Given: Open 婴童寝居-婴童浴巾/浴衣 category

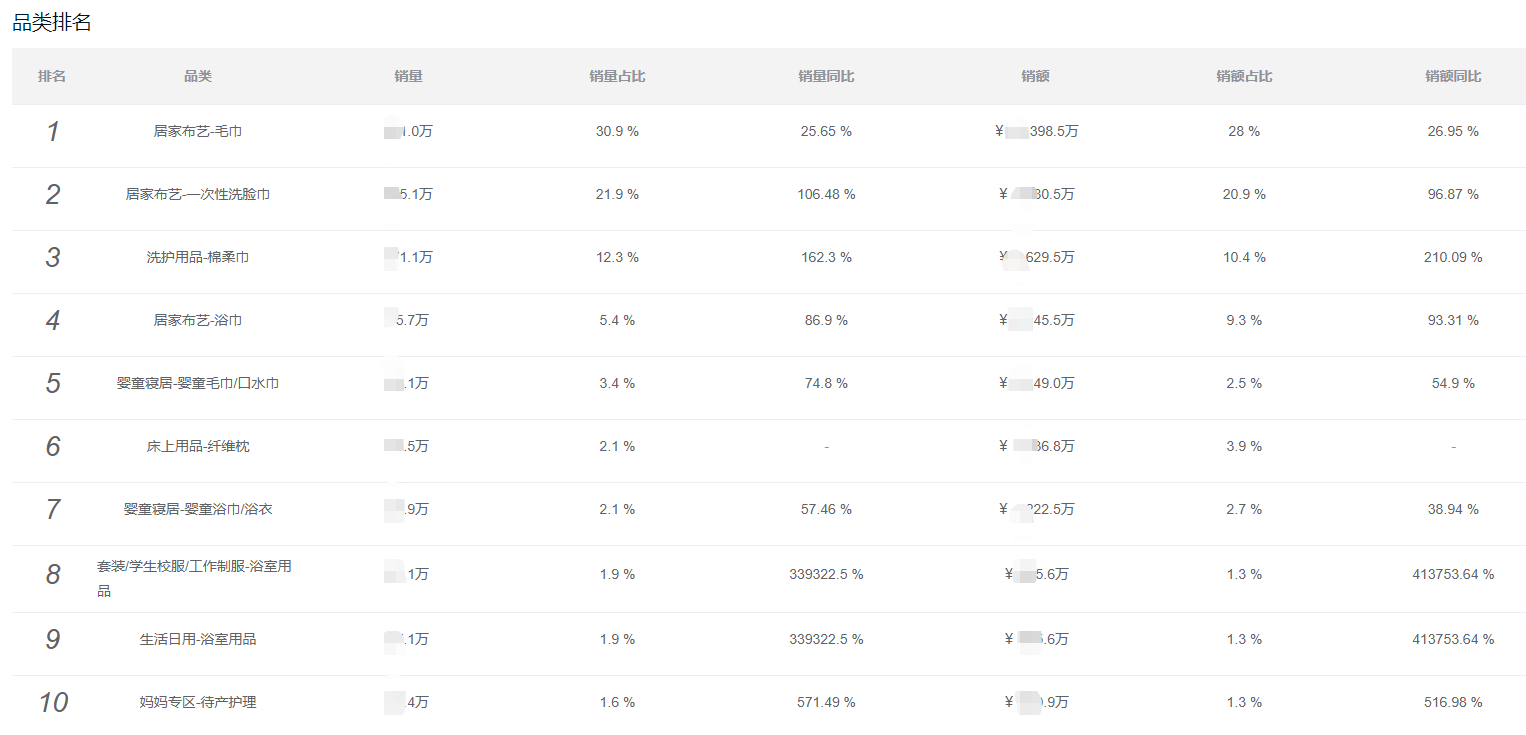Looking at the screenshot, I should (198, 509).
